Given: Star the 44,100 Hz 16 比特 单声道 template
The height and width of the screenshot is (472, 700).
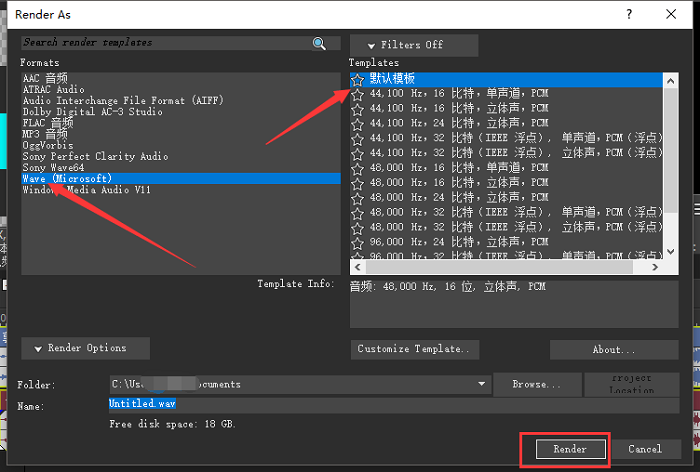Looking at the screenshot, I should pyautogui.click(x=357, y=95).
